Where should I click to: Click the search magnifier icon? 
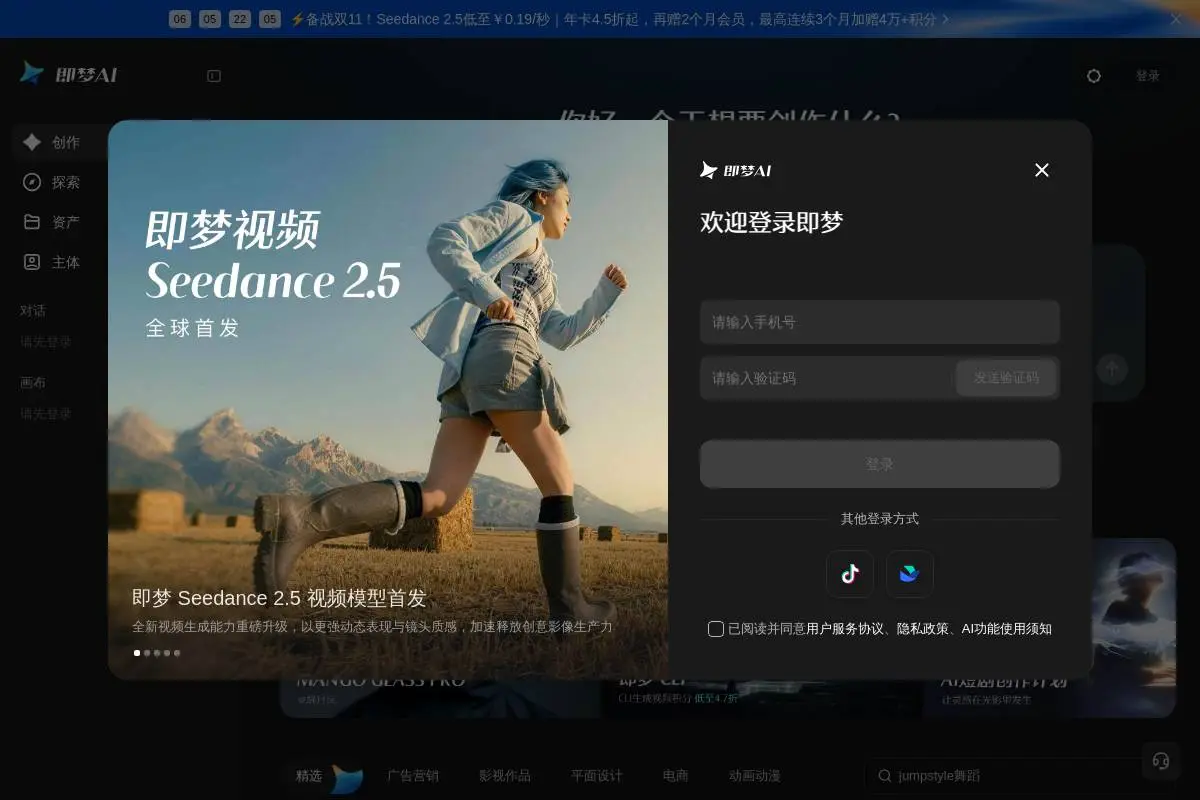(885, 776)
